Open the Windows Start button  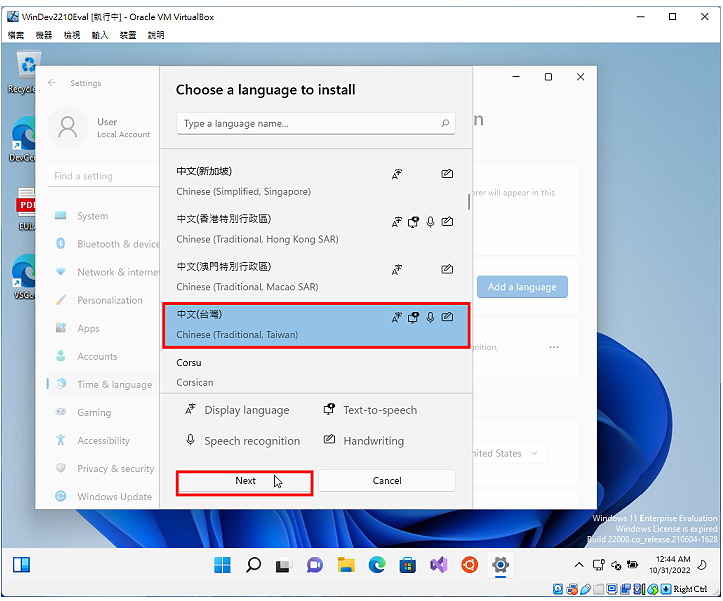222,565
